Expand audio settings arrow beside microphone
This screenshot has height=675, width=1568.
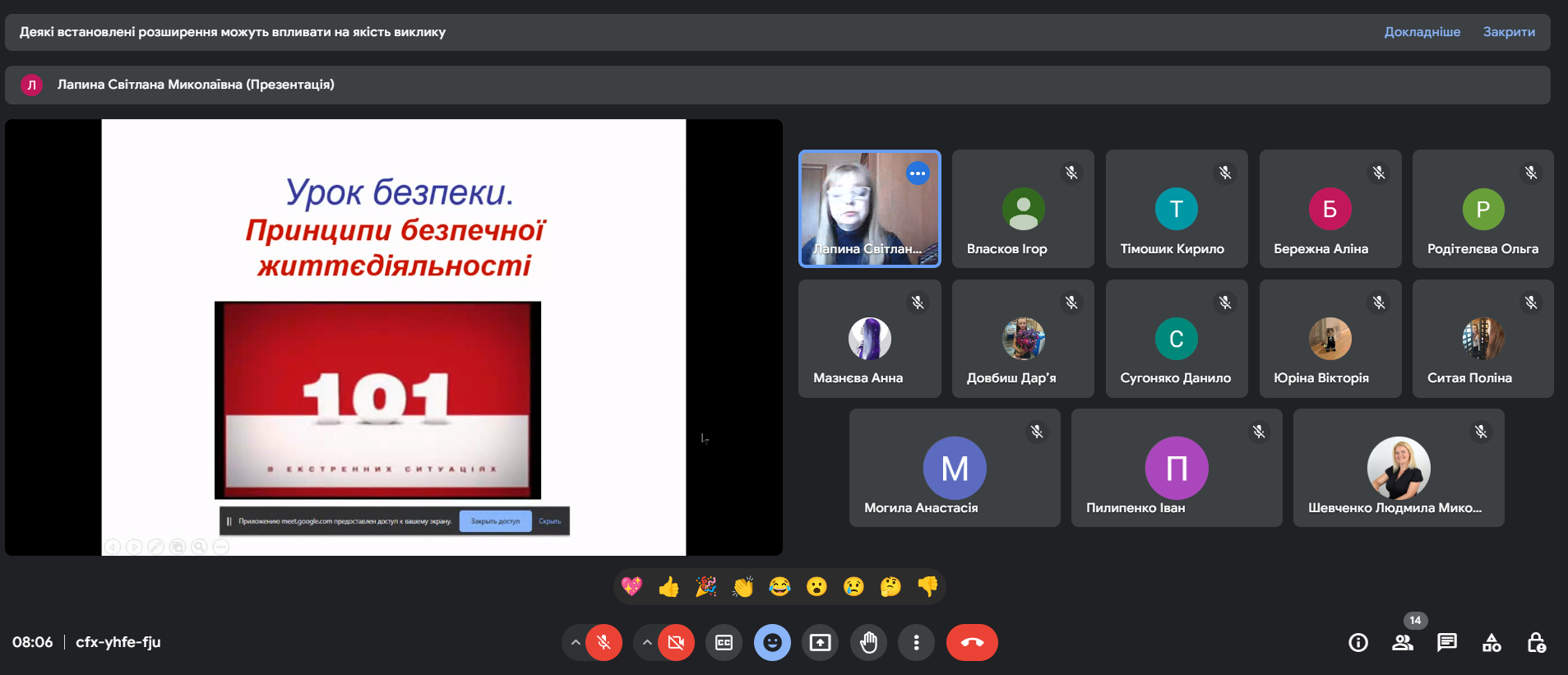[x=576, y=643]
